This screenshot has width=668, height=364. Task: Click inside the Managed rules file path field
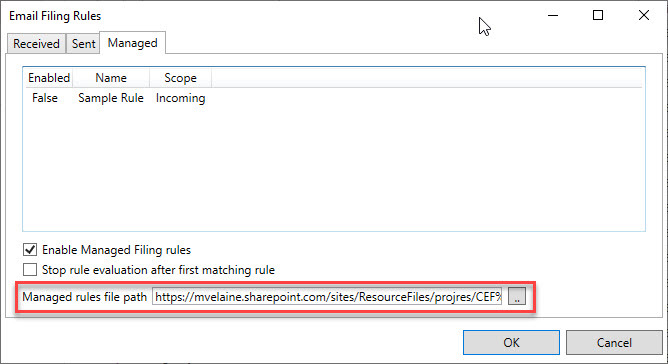click(328, 297)
